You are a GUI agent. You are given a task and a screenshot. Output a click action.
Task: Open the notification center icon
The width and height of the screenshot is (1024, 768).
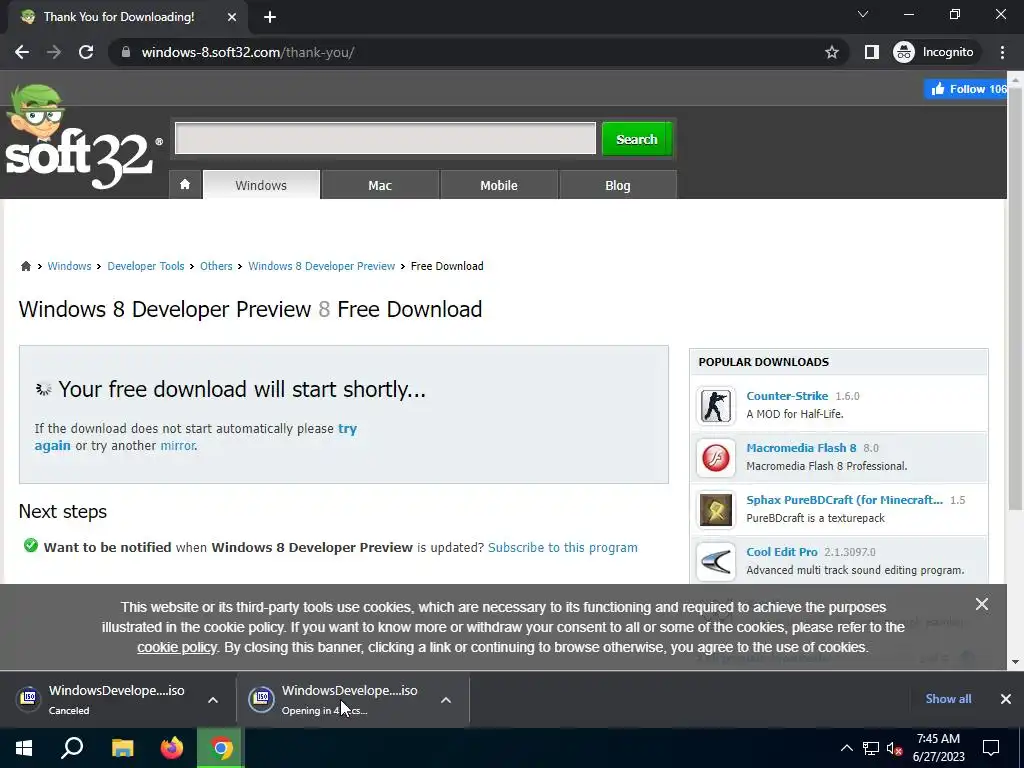991,748
